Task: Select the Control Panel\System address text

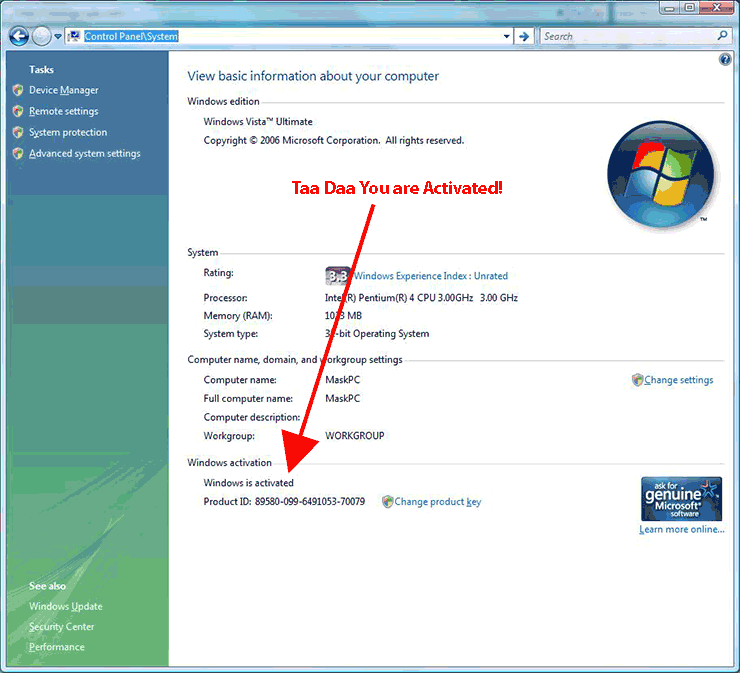Action: coord(131,36)
